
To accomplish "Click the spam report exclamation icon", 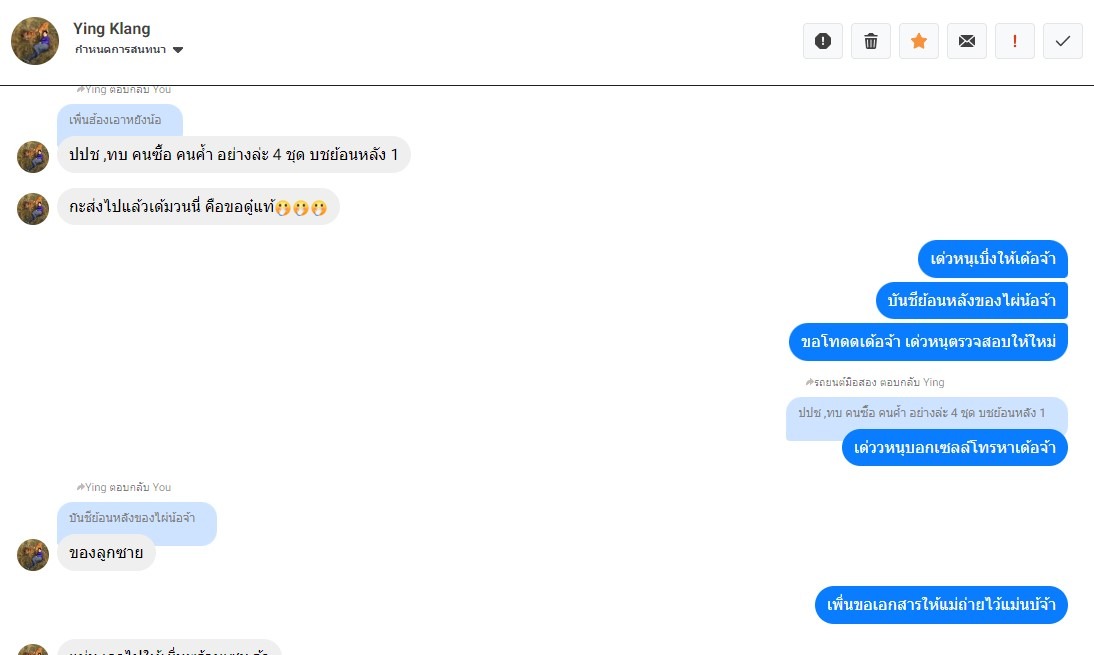I will [x=823, y=41].
